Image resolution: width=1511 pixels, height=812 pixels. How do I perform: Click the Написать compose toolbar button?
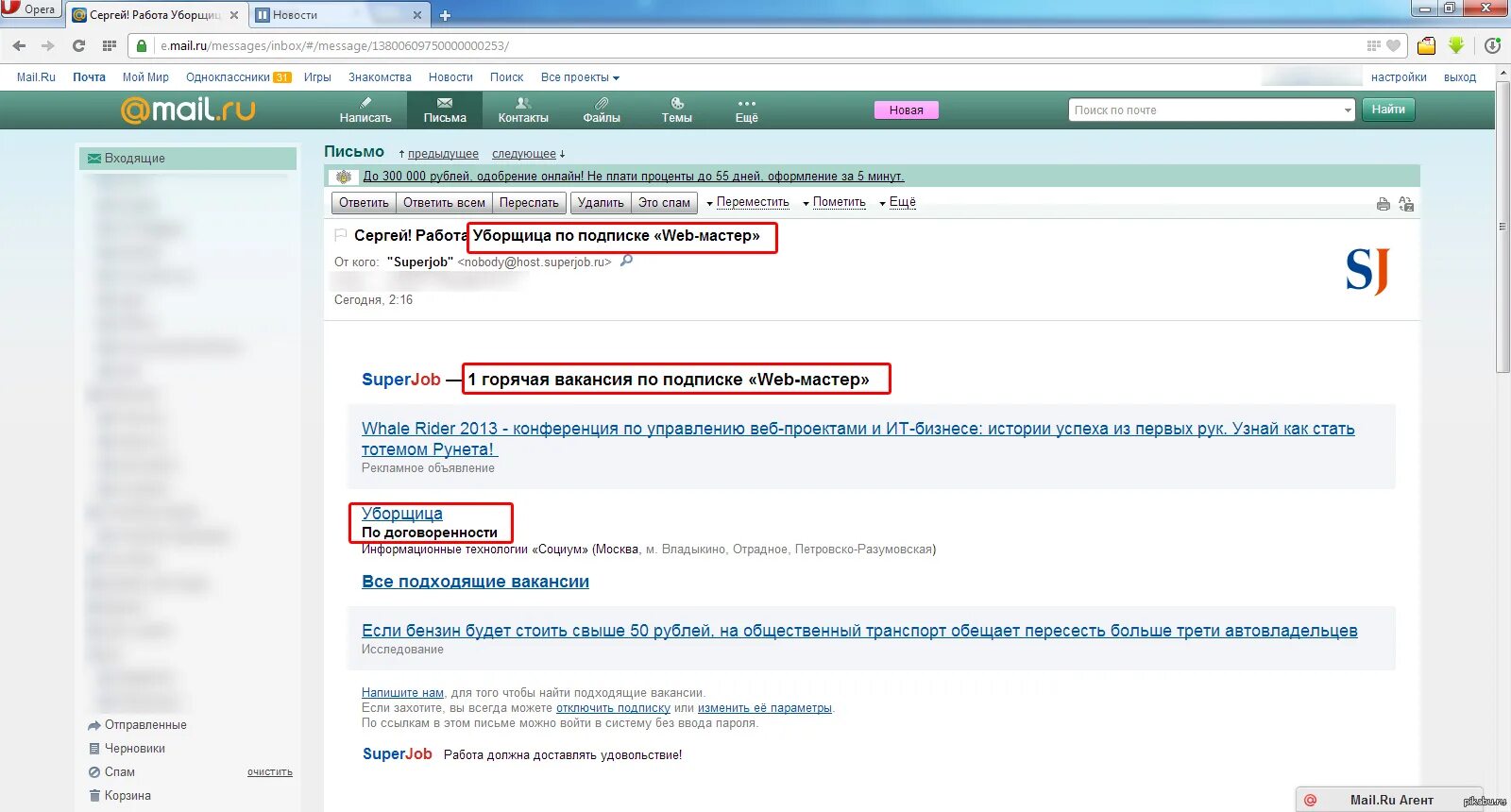[365, 110]
